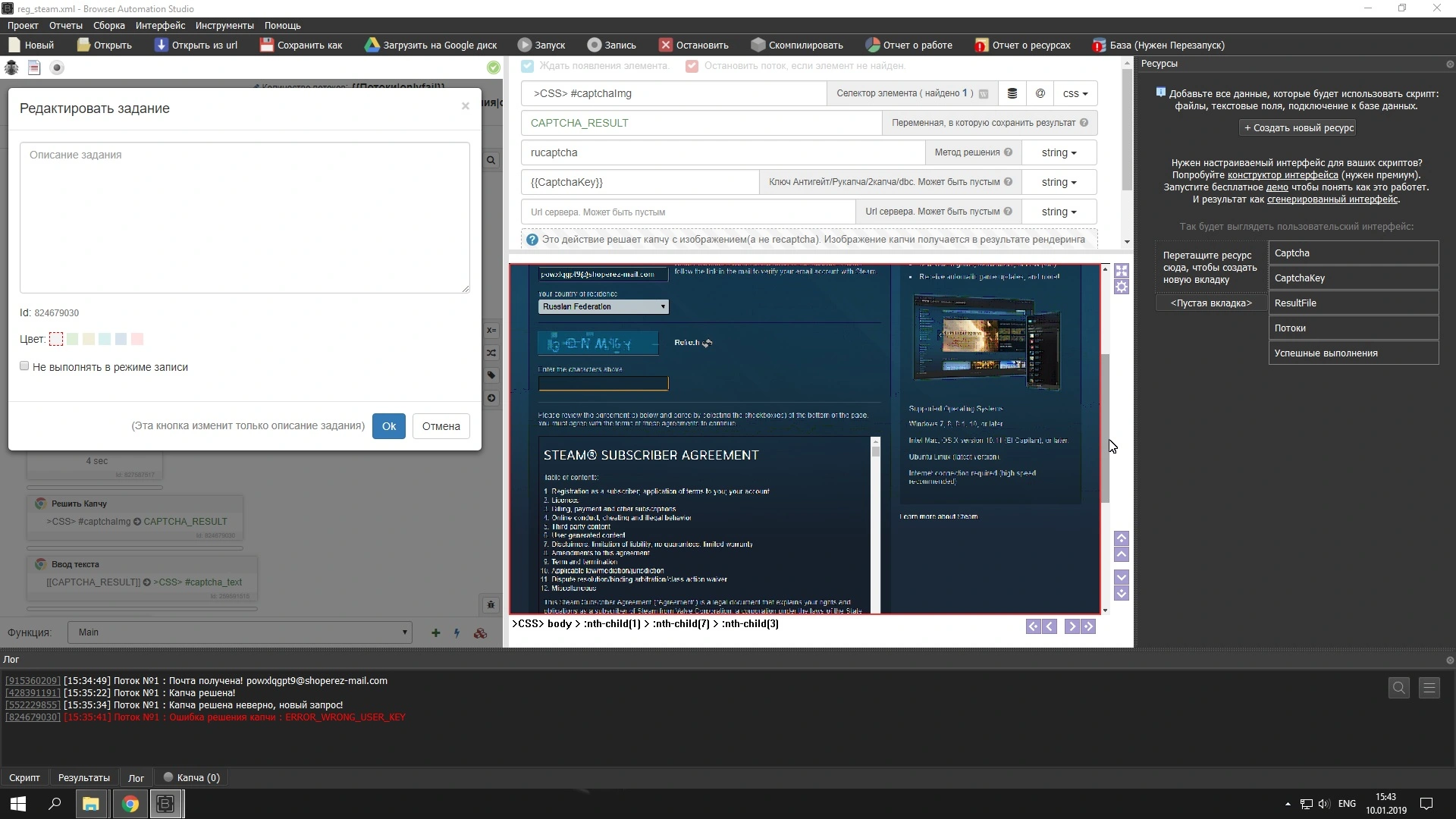Click the log search magnifier icon
1456x819 pixels.
(1399, 689)
